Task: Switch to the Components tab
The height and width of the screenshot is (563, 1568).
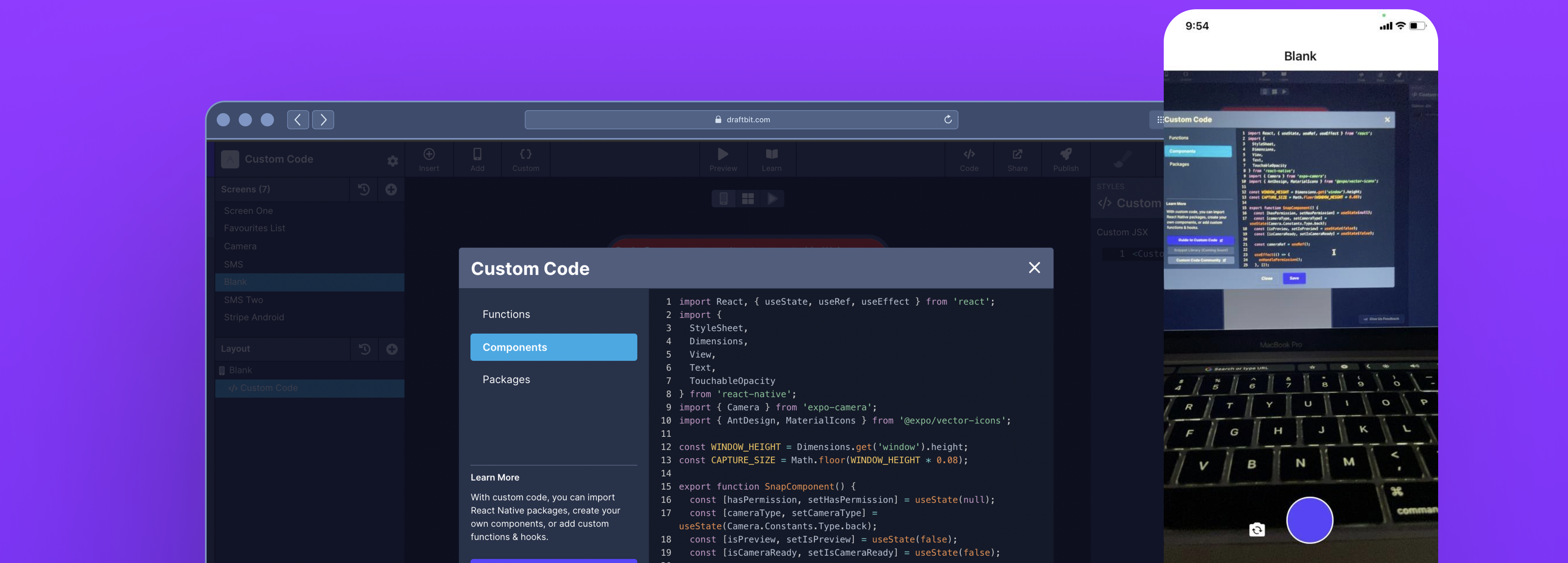Action: tap(554, 347)
